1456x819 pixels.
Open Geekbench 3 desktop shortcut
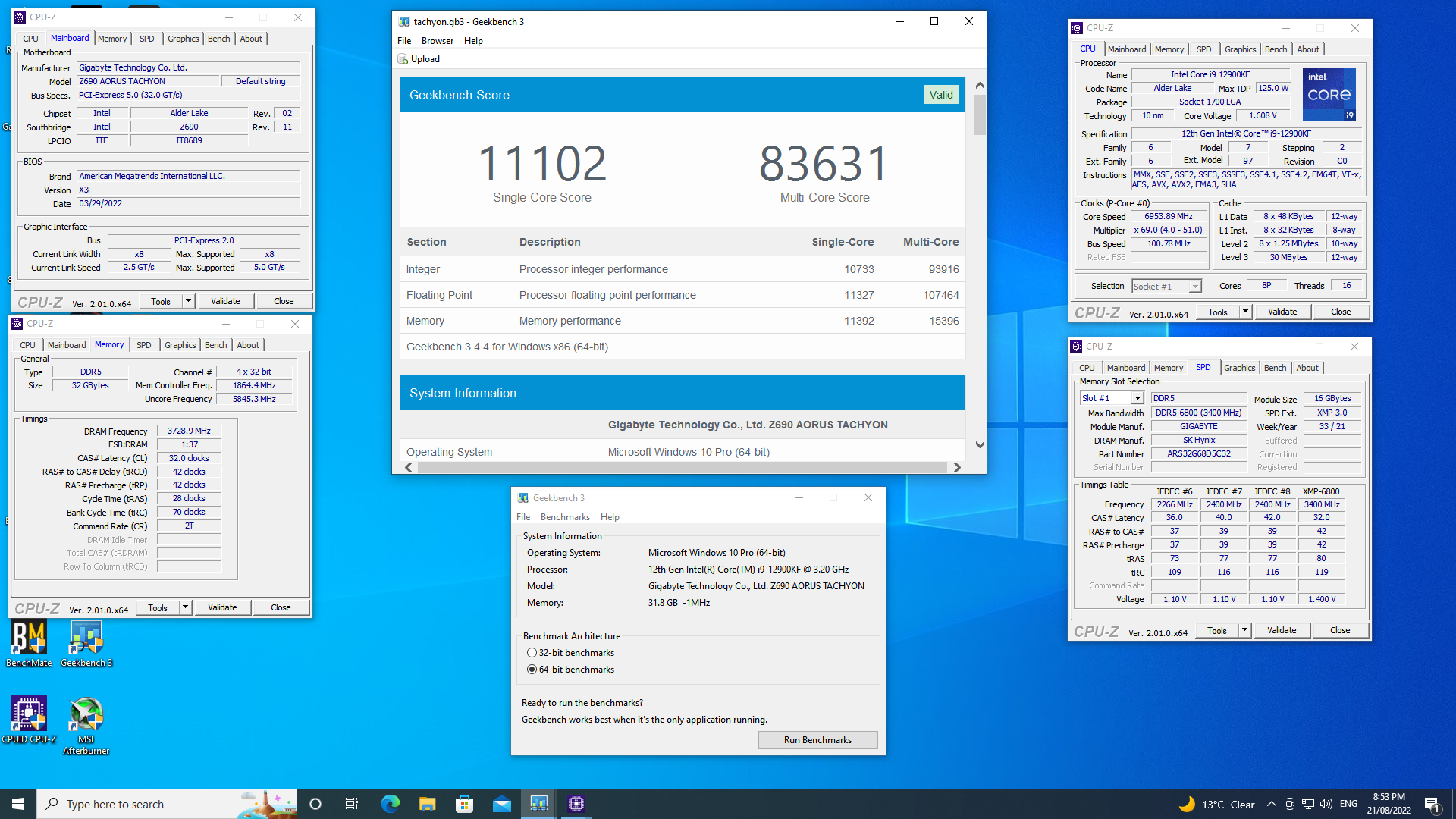click(86, 643)
